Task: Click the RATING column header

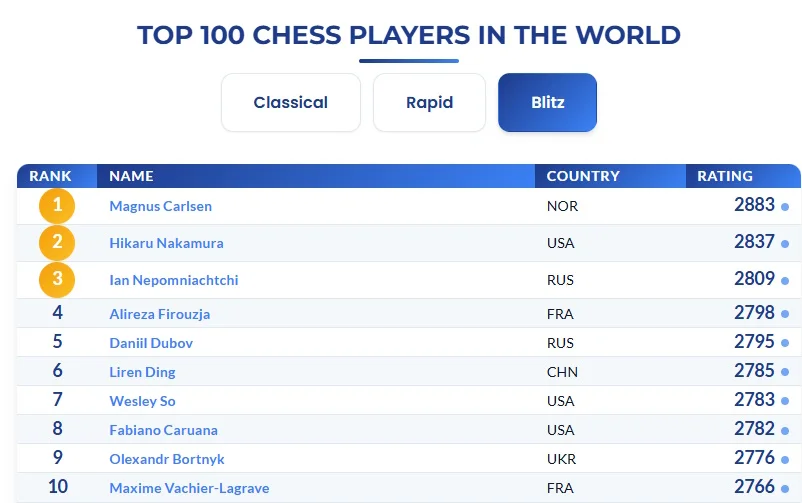Action: [x=724, y=176]
